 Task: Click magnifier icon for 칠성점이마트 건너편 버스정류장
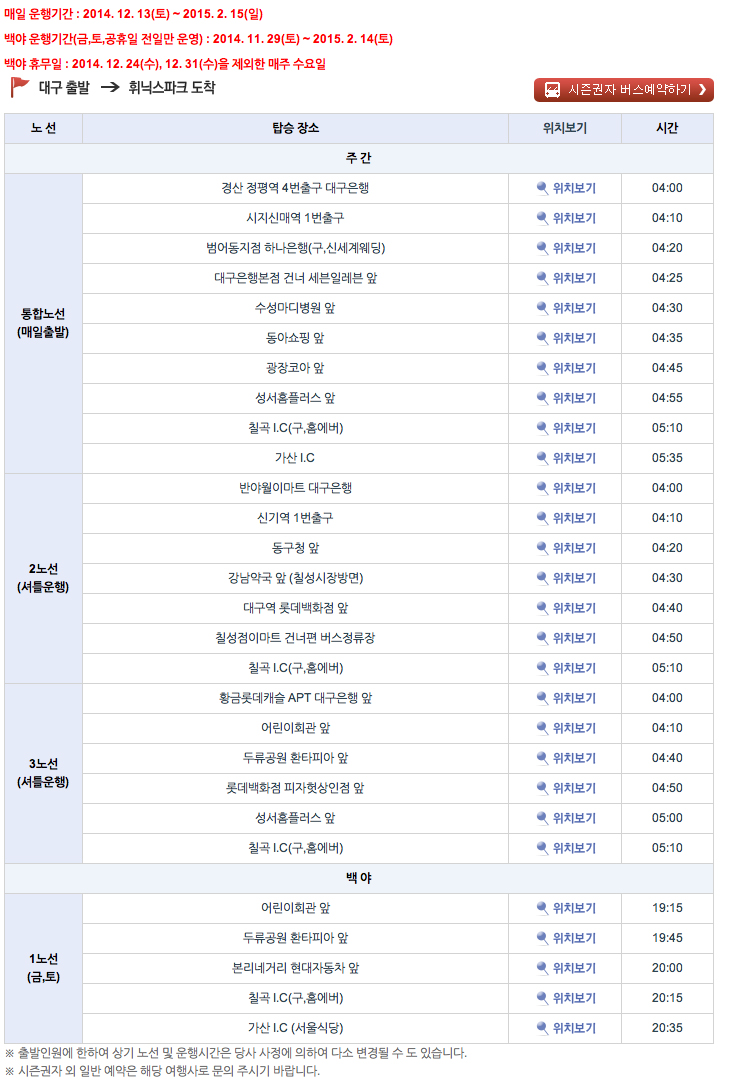543,638
